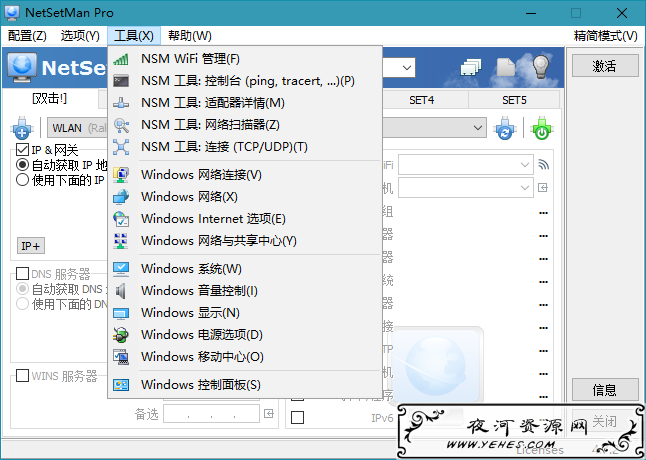This screenshot has height=460, width=646.
Task: Click the console icon beside NSM 工具: 控制台
Action: [121, 81]
